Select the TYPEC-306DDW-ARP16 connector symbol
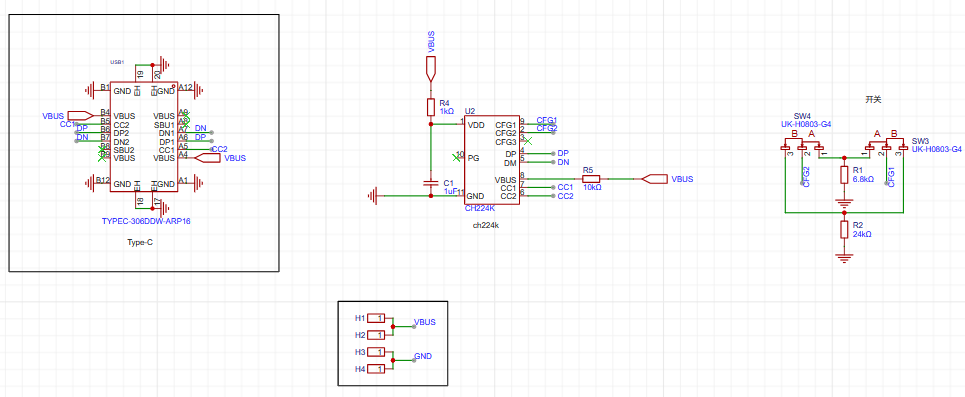The width and height of the screenshot is (965, 397). click(x=144, y=137)
